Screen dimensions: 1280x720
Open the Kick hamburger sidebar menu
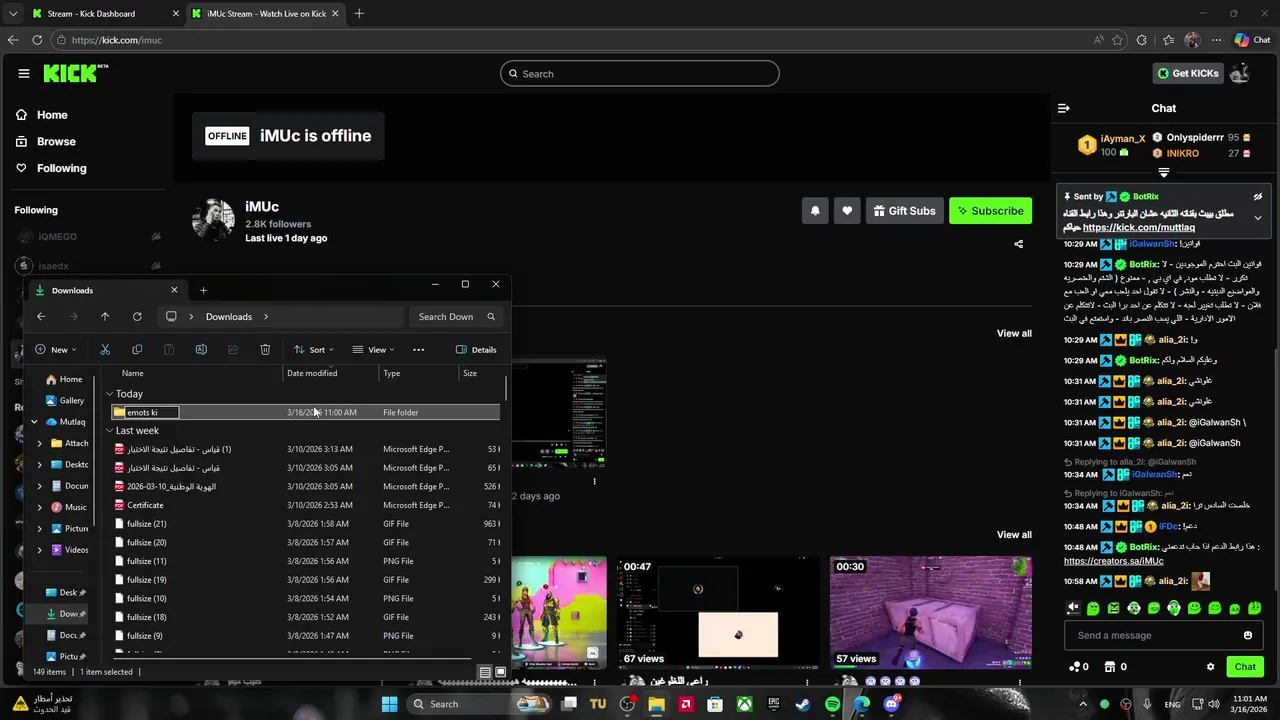point(24,73)
